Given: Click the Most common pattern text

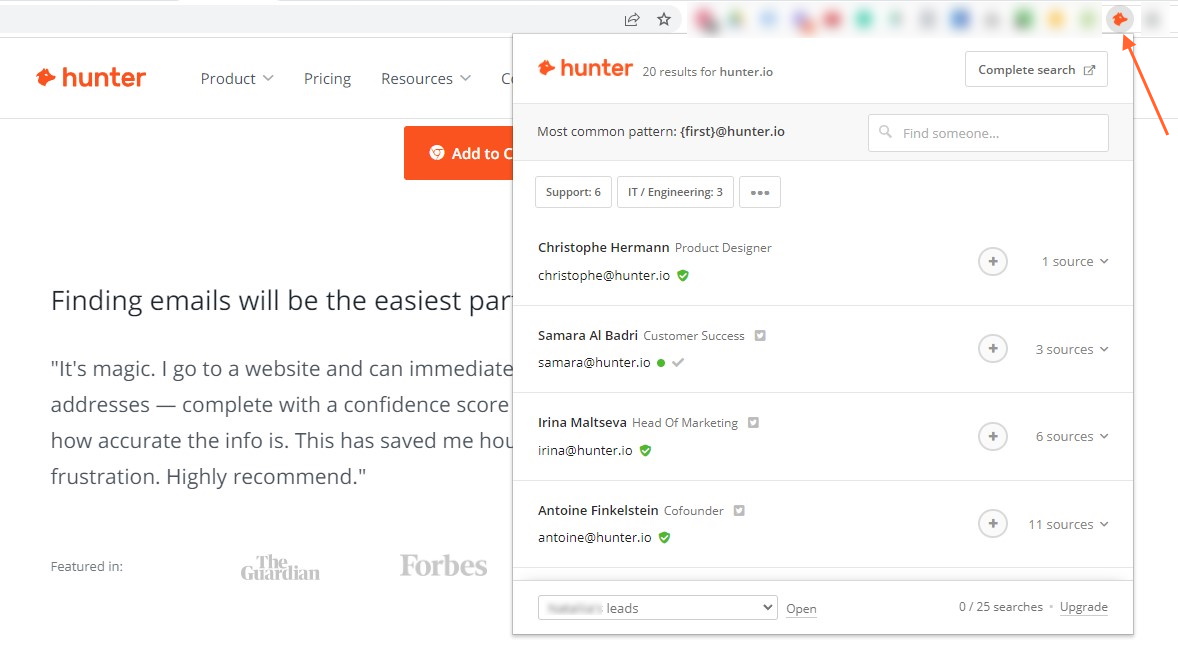Looking at the screenshot, I should pyautogui.click(x=660, y=131).
